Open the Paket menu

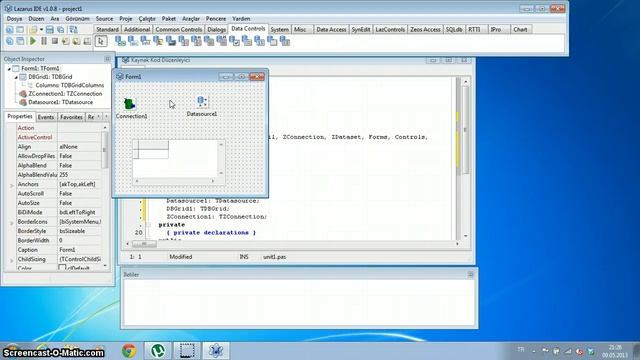click(169, 19)
